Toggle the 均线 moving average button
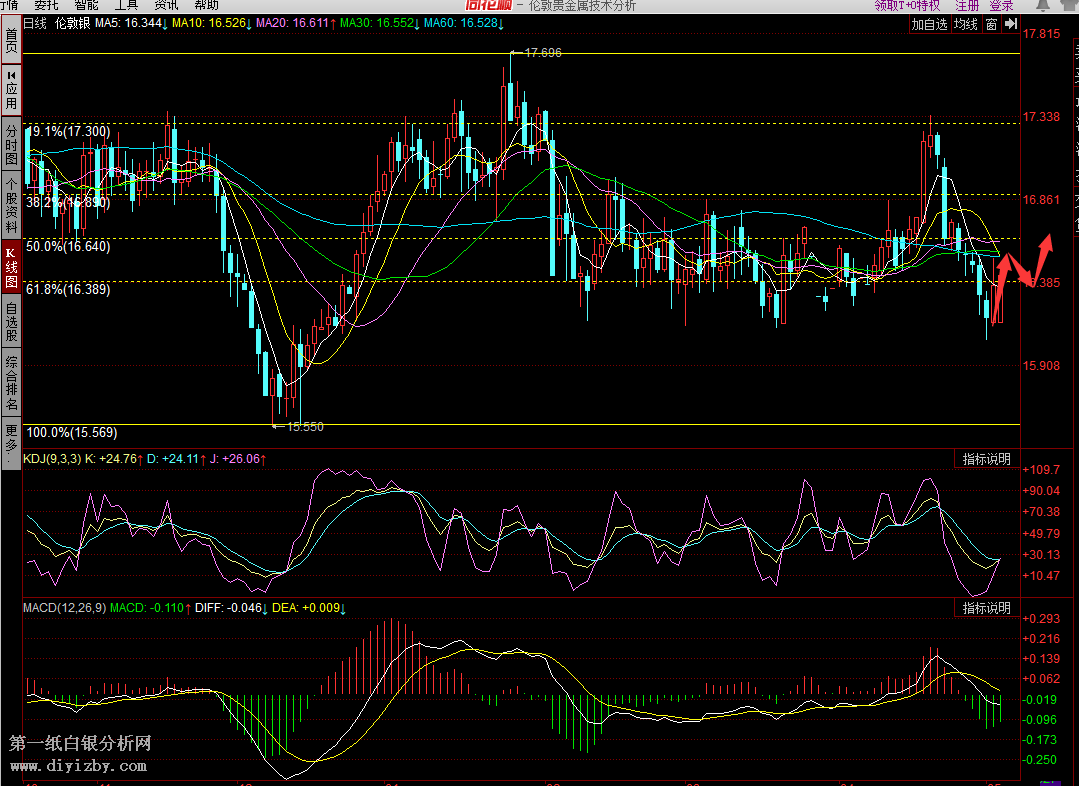 (x=965, y=24)
